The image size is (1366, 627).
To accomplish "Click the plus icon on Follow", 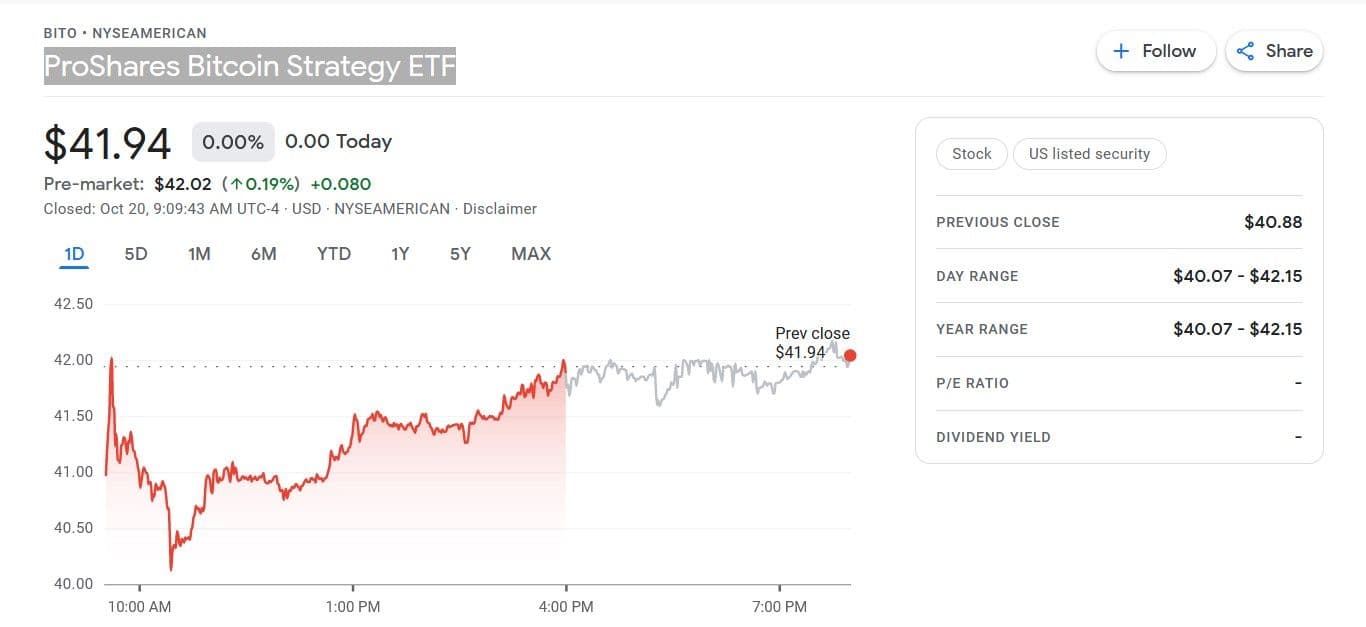I will pos(1122,51).
